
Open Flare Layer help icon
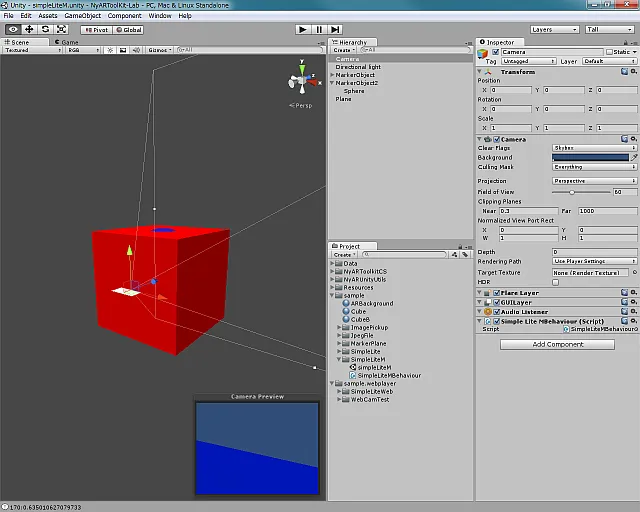(x=624, y=292)
